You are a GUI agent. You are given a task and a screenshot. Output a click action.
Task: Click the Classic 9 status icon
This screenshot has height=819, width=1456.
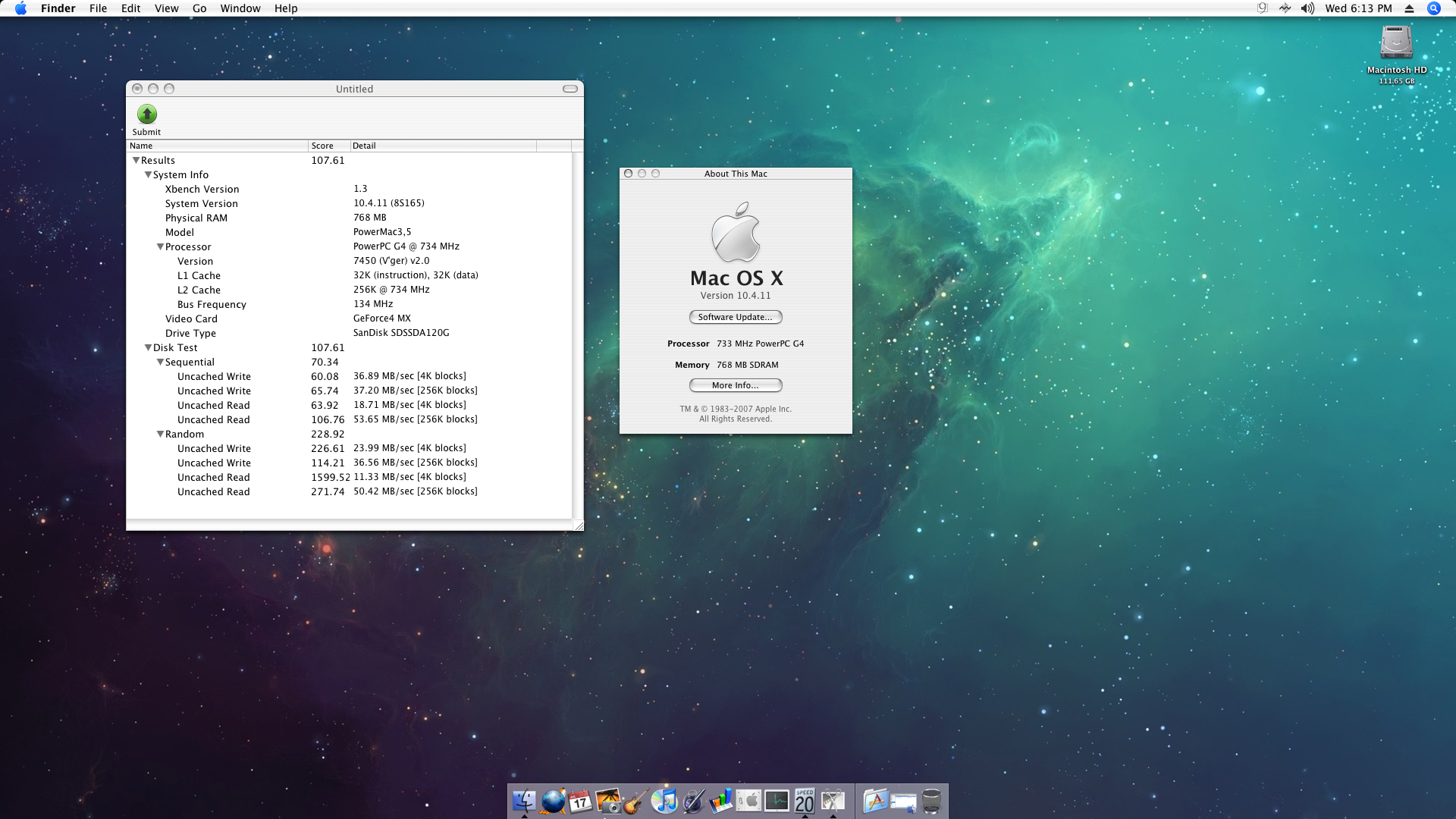(1262, 8)
